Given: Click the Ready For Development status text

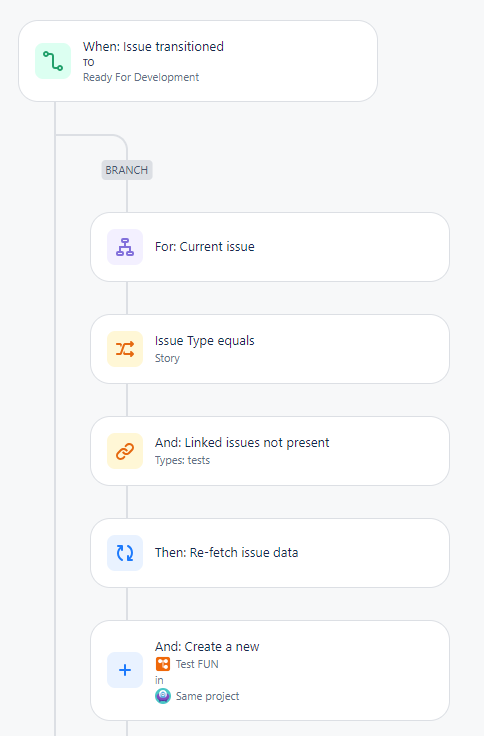Looking at the screenshot, I should click(x=141, y=77).
